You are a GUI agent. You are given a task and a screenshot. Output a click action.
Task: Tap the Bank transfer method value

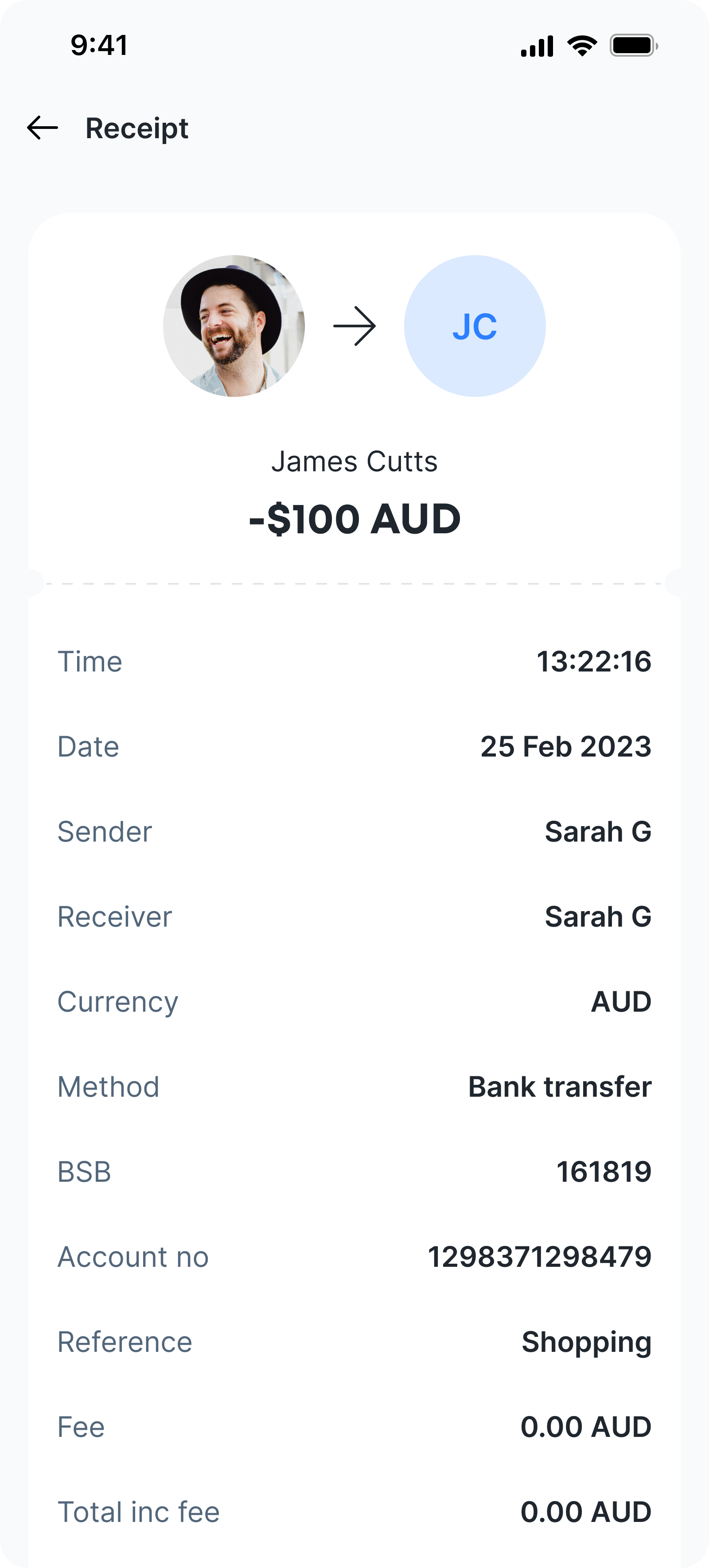coord(560,1087)
